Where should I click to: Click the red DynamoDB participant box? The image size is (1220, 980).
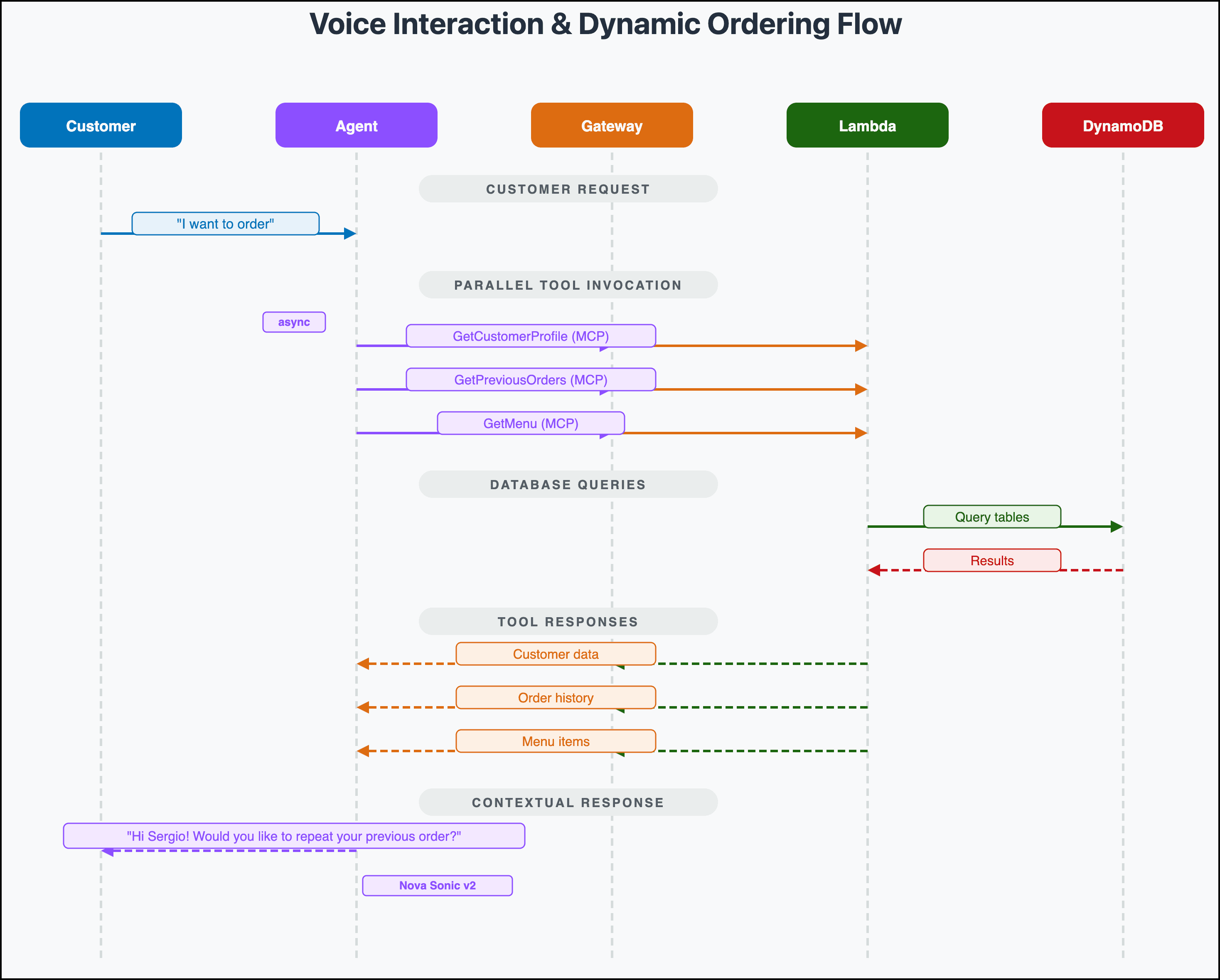click(x=1123, y=125)
